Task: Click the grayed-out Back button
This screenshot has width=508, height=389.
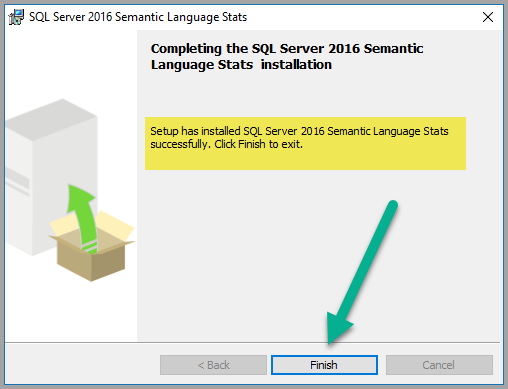Action: tap(213, 365)
